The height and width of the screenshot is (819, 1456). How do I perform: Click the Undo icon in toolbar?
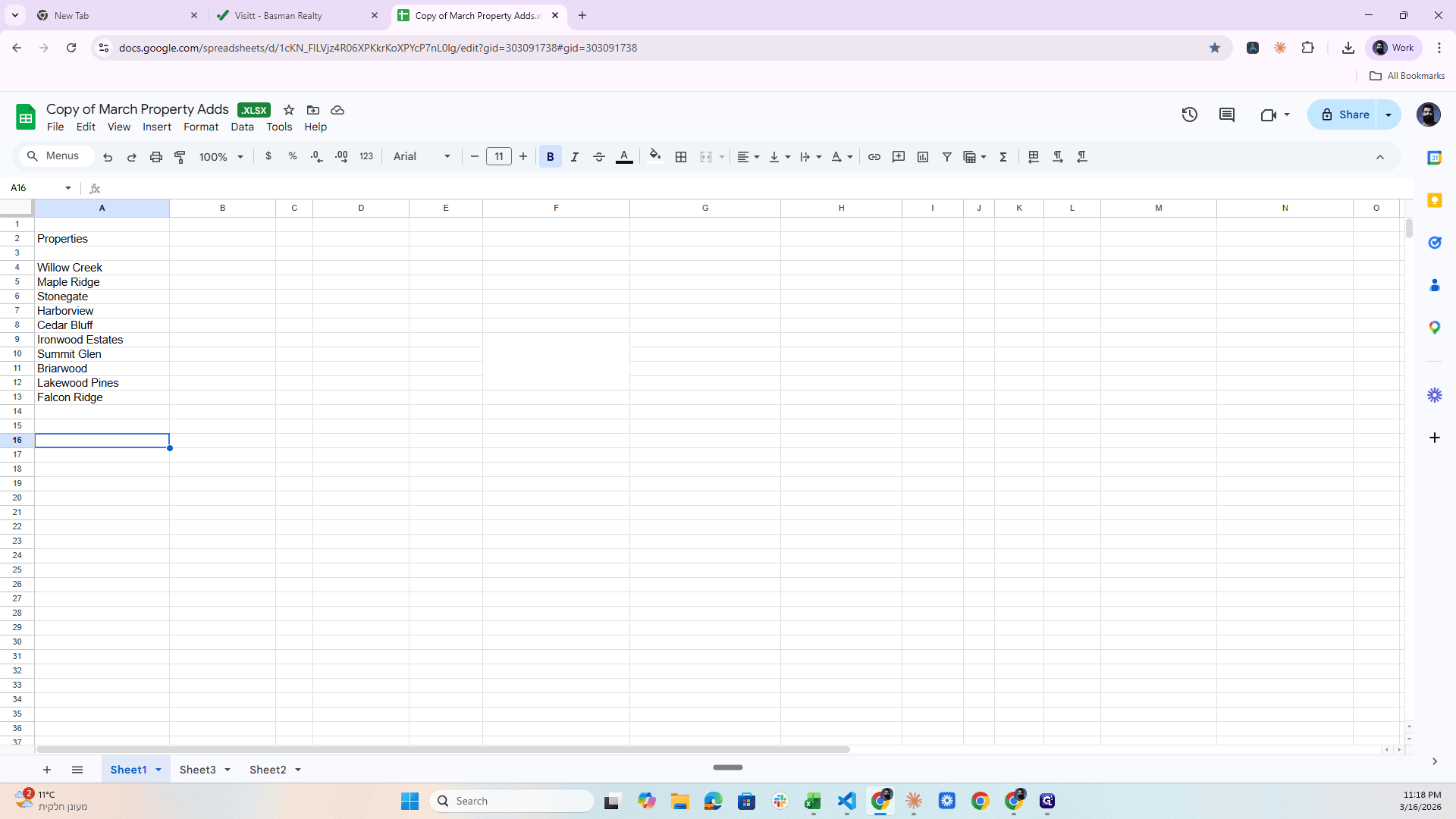point(108,157)
